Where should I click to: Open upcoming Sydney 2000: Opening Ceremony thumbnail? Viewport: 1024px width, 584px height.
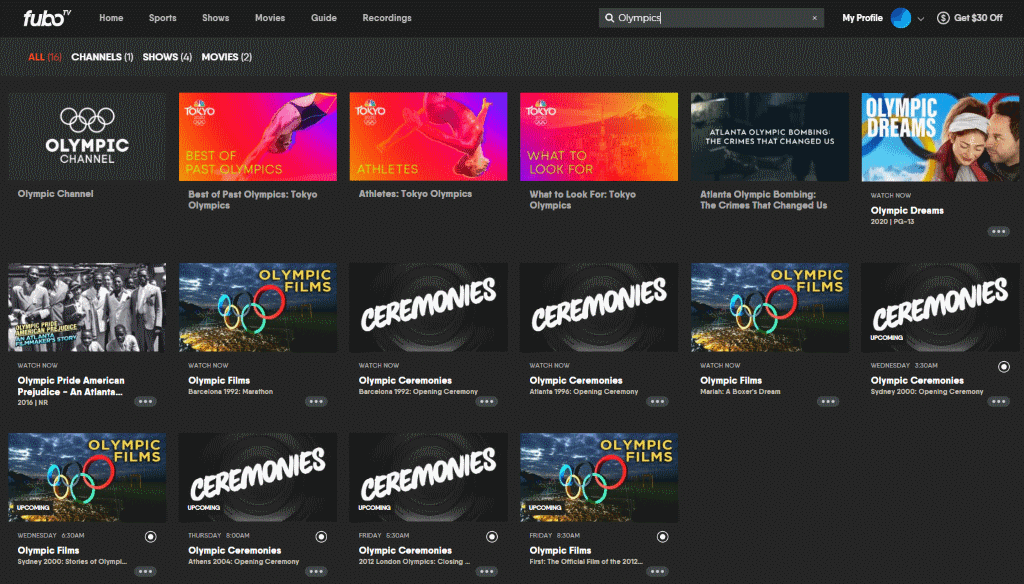coord(940,308)
